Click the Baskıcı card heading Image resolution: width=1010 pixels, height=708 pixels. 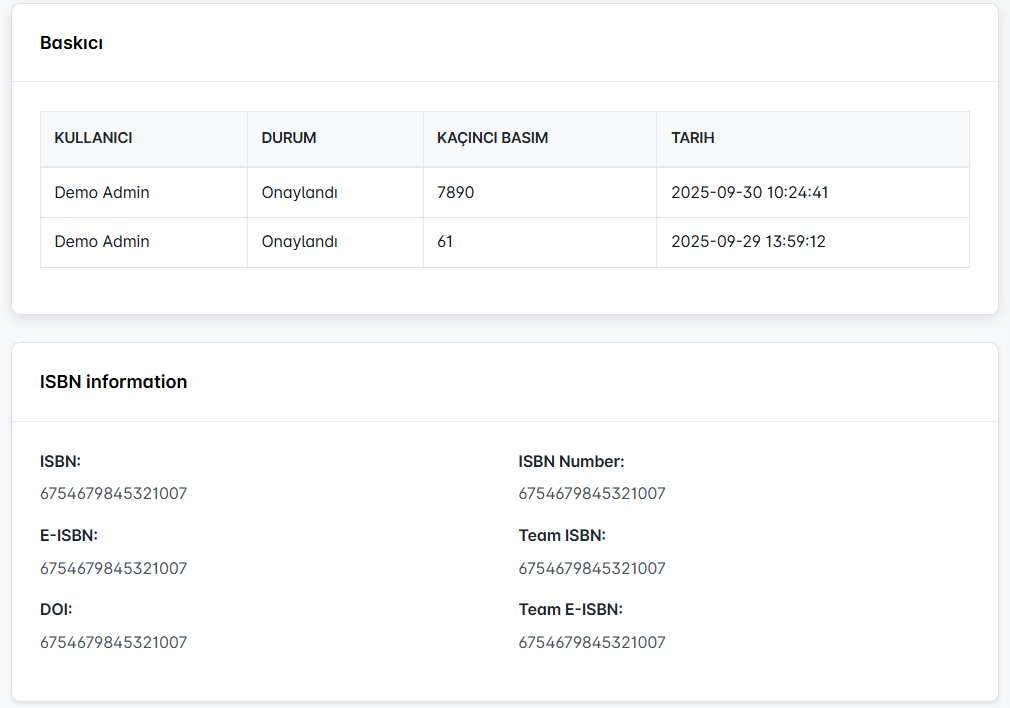click(71, 43)
